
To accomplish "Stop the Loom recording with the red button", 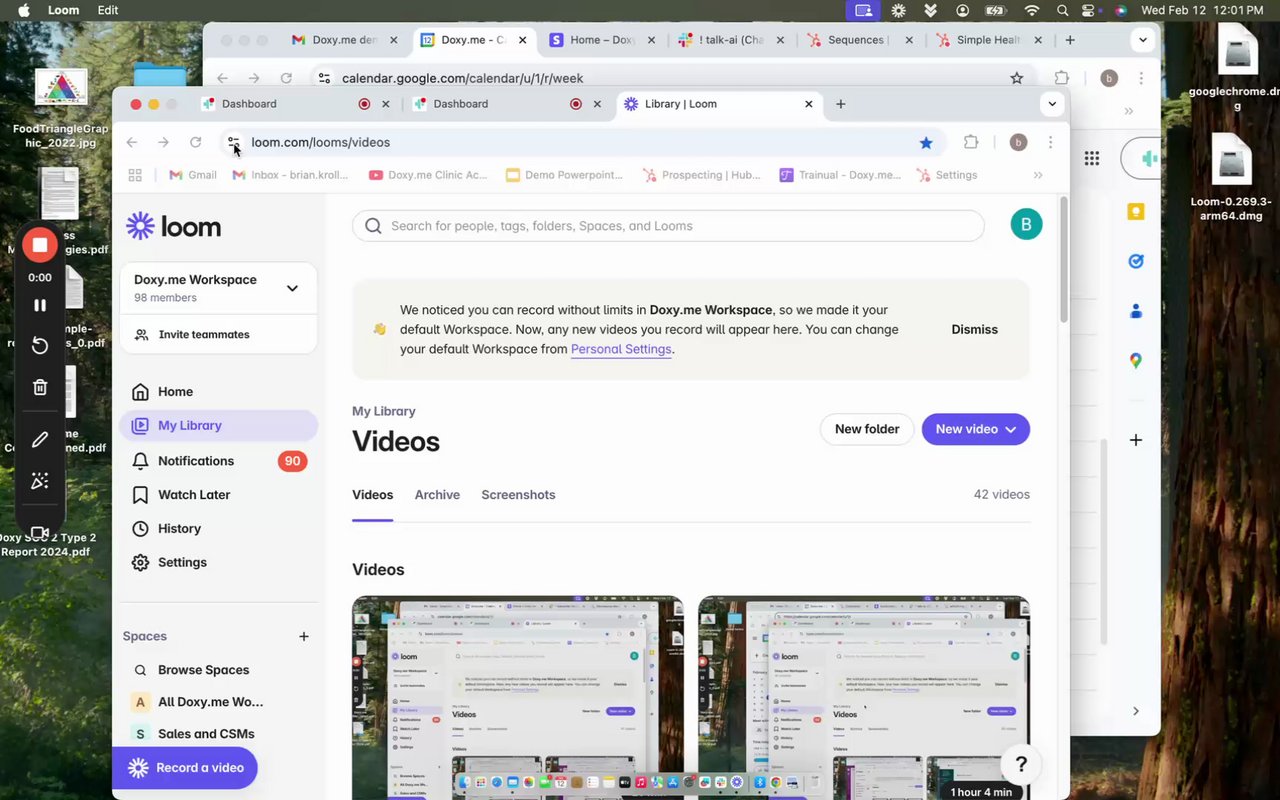I will [x=40, y=245].
